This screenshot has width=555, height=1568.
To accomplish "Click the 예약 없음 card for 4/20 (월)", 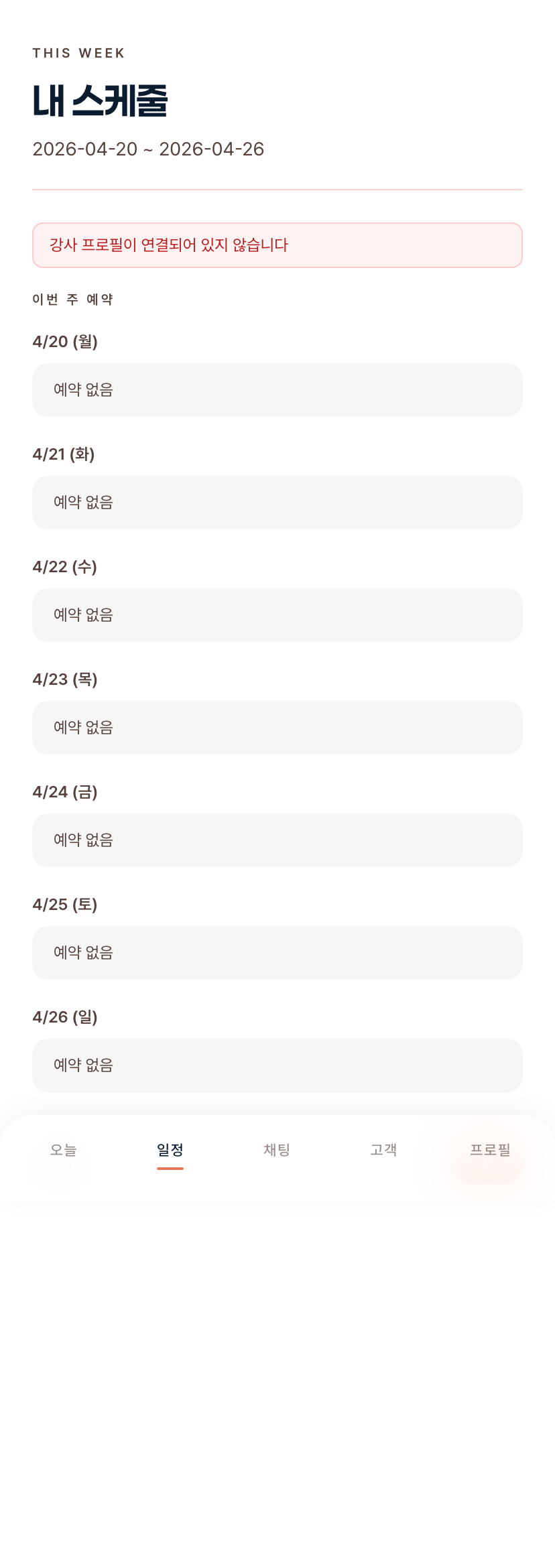I will tap(277, 390).
